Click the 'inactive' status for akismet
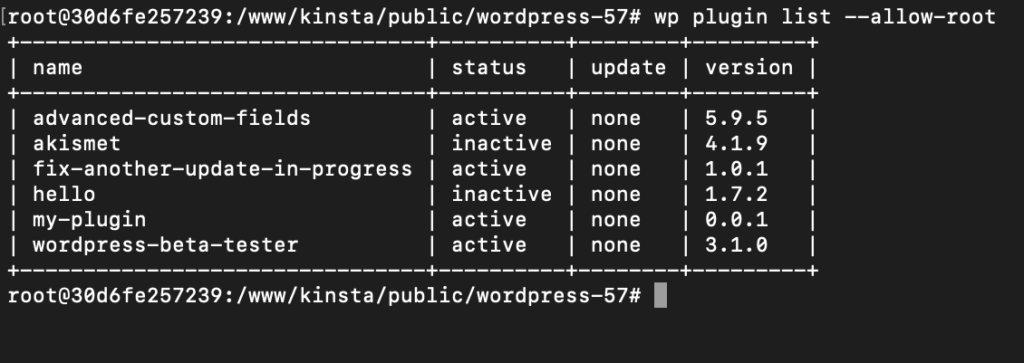This screenshot has height=363, width=1024. (x=502, y=144)
